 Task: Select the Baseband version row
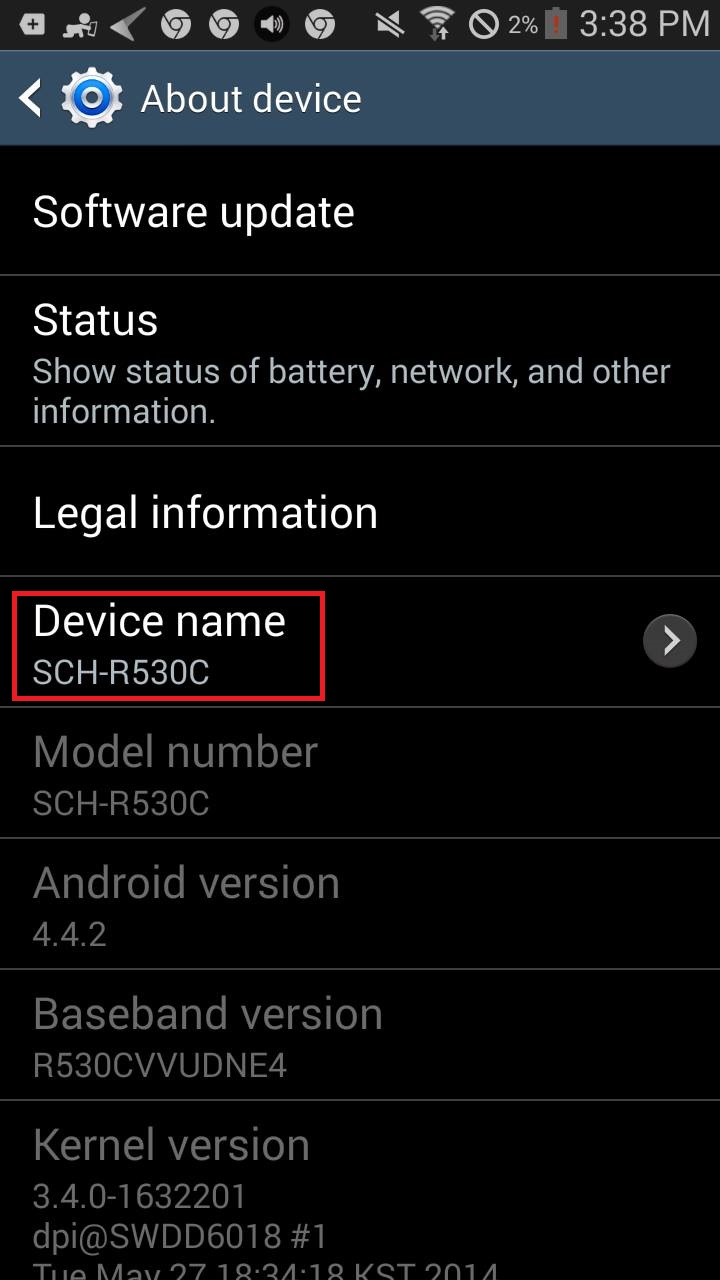pos(360,1035)
